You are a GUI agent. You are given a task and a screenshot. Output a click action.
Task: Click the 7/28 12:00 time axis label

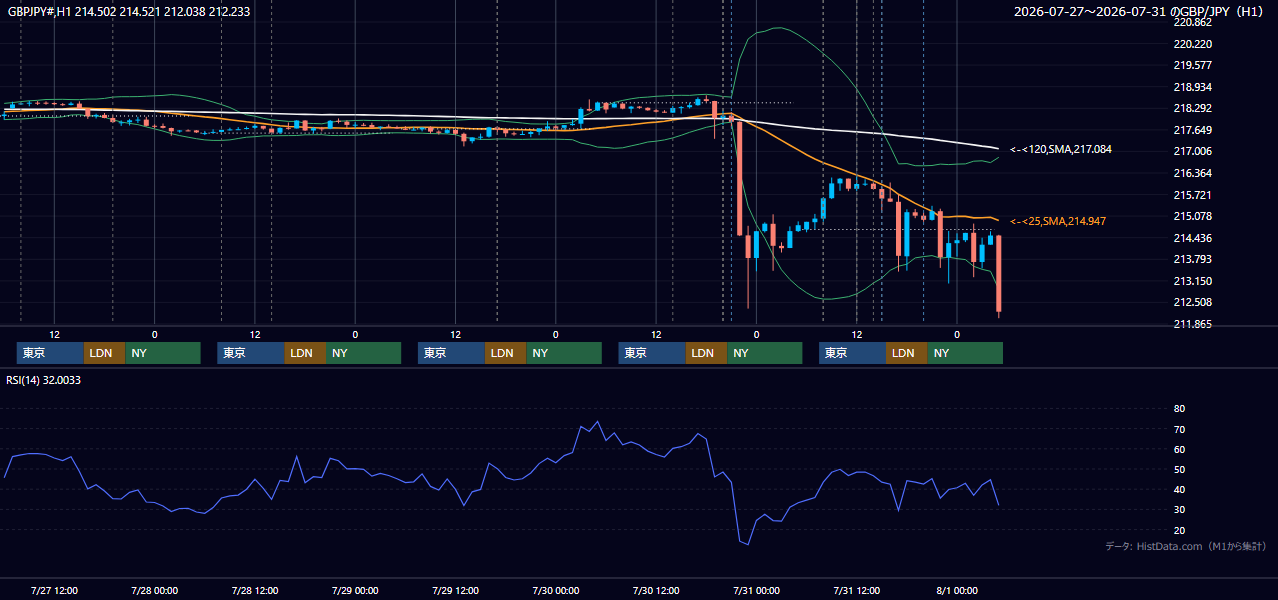pyautogui.click(x=255, y=590)
